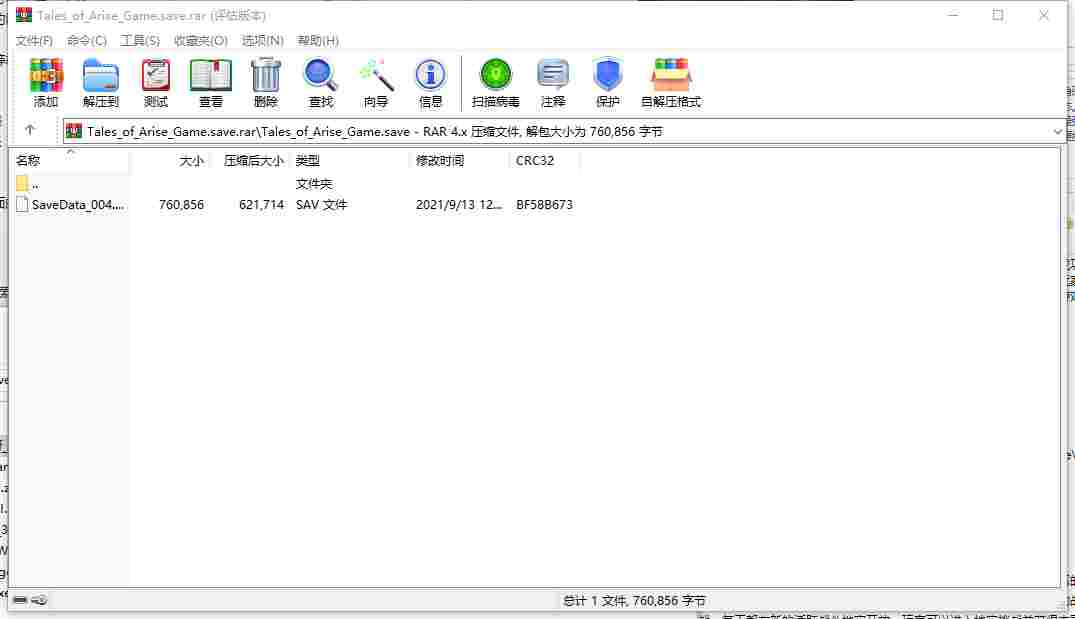Screen dimensions: 1075x619
Task: Close the WinRAR window
Action: pyautogui.click(x=1043, y=14)
